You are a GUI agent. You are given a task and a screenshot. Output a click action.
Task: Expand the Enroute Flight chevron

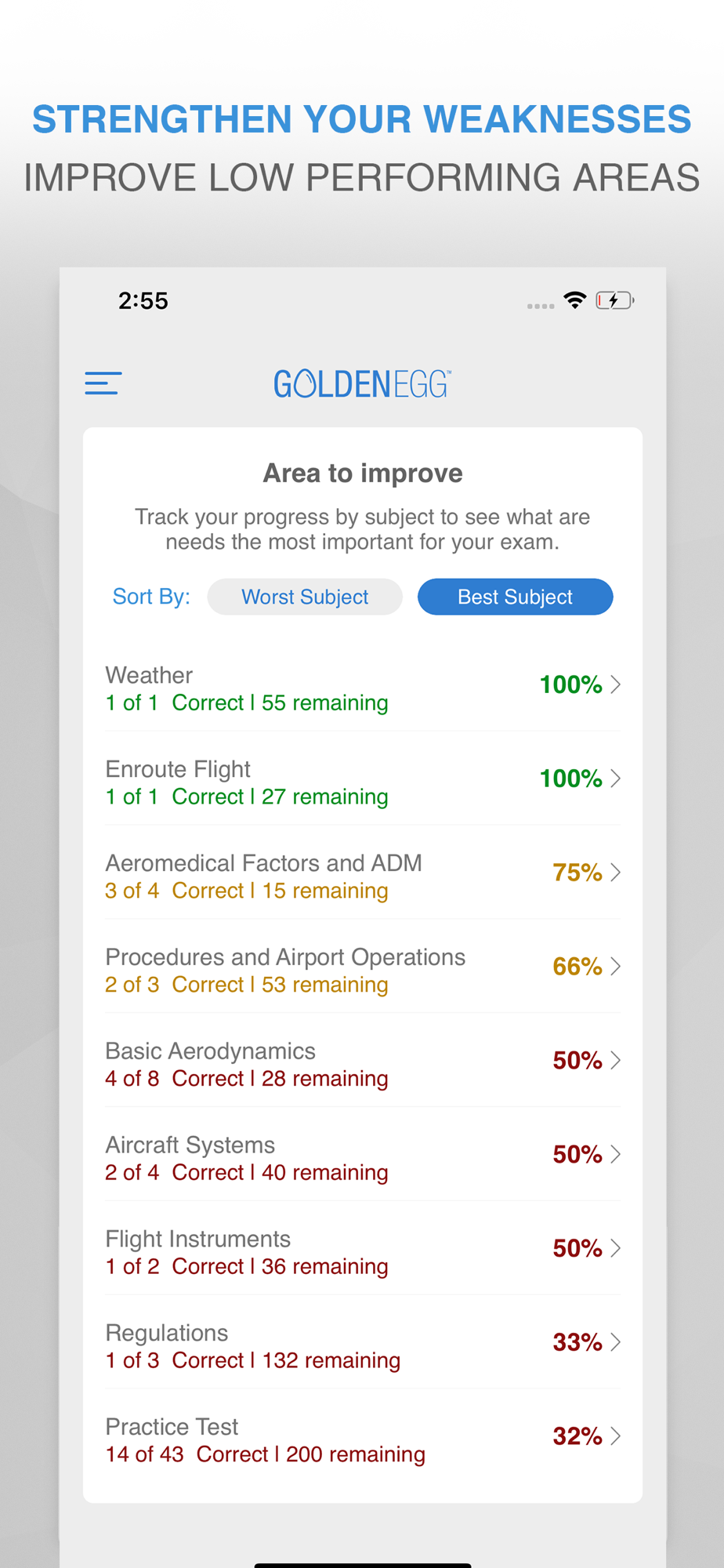coord(616,779)
